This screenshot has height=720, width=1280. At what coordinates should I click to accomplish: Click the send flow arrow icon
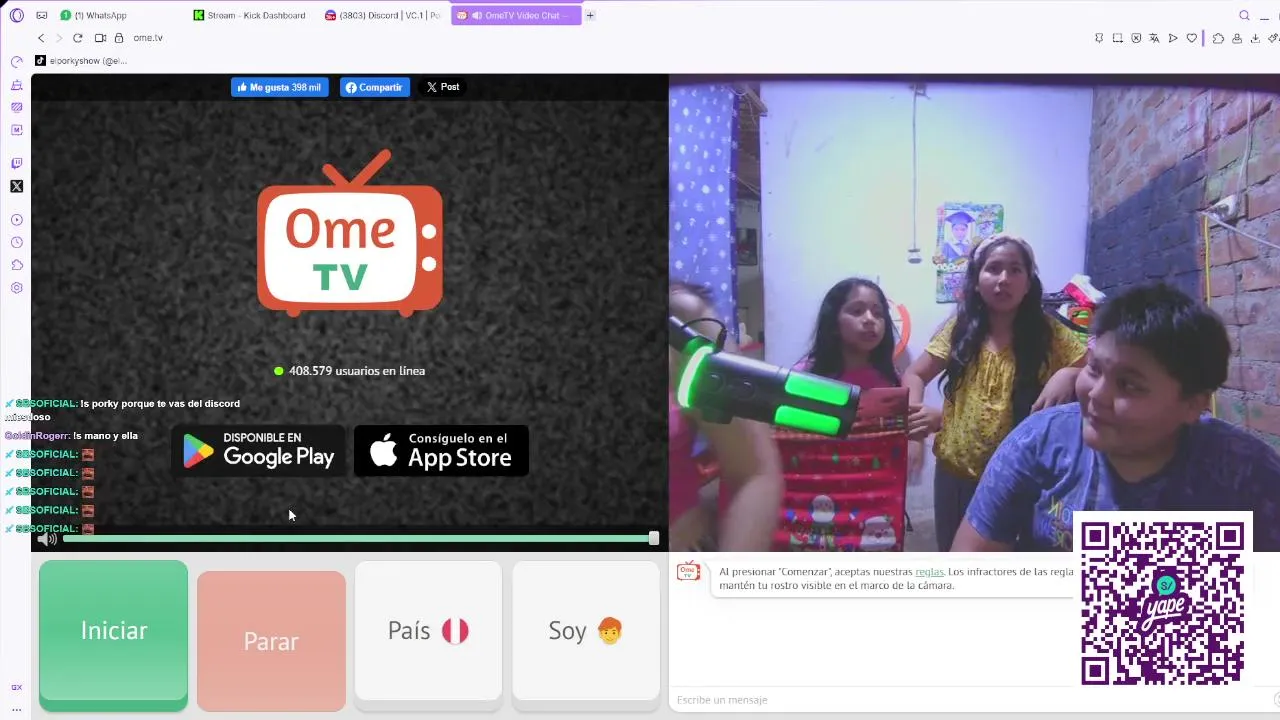click(x=1173, y=38)
